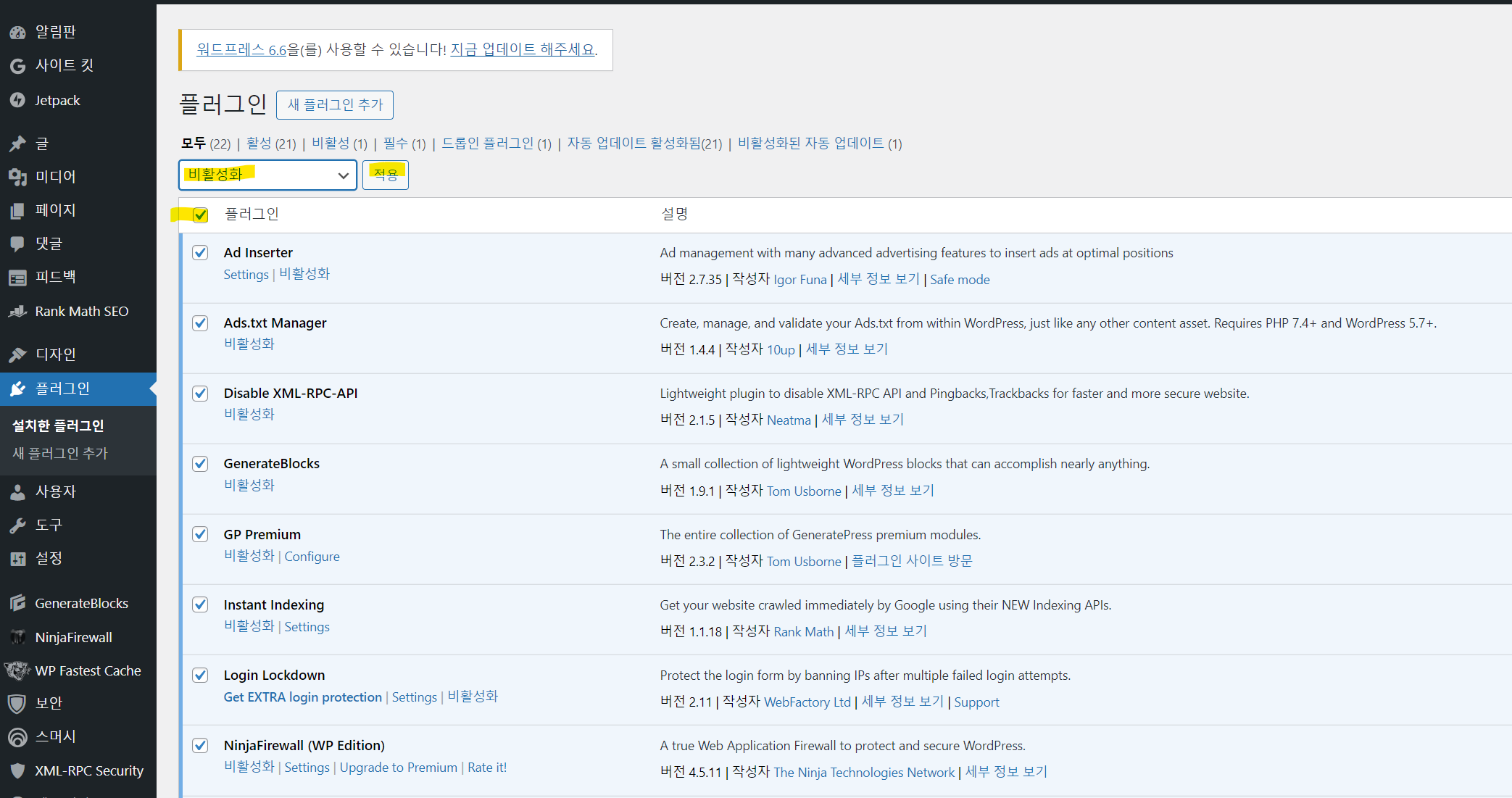Viewport: 1512px width, 798px height.
Task: Open the 도구 wrench icon
Action: pyautogui.click(x=17, y=525)
